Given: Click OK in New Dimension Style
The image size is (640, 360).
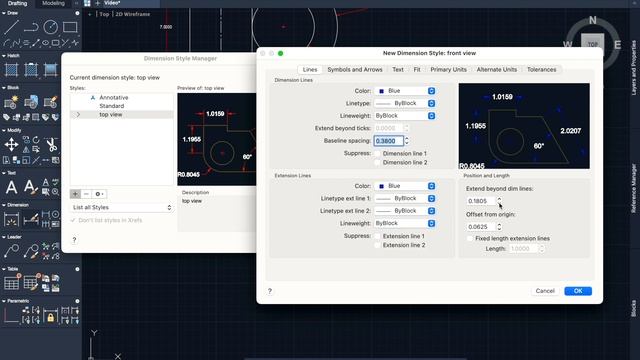Looking at the screenshot, I should click(578, 291).
